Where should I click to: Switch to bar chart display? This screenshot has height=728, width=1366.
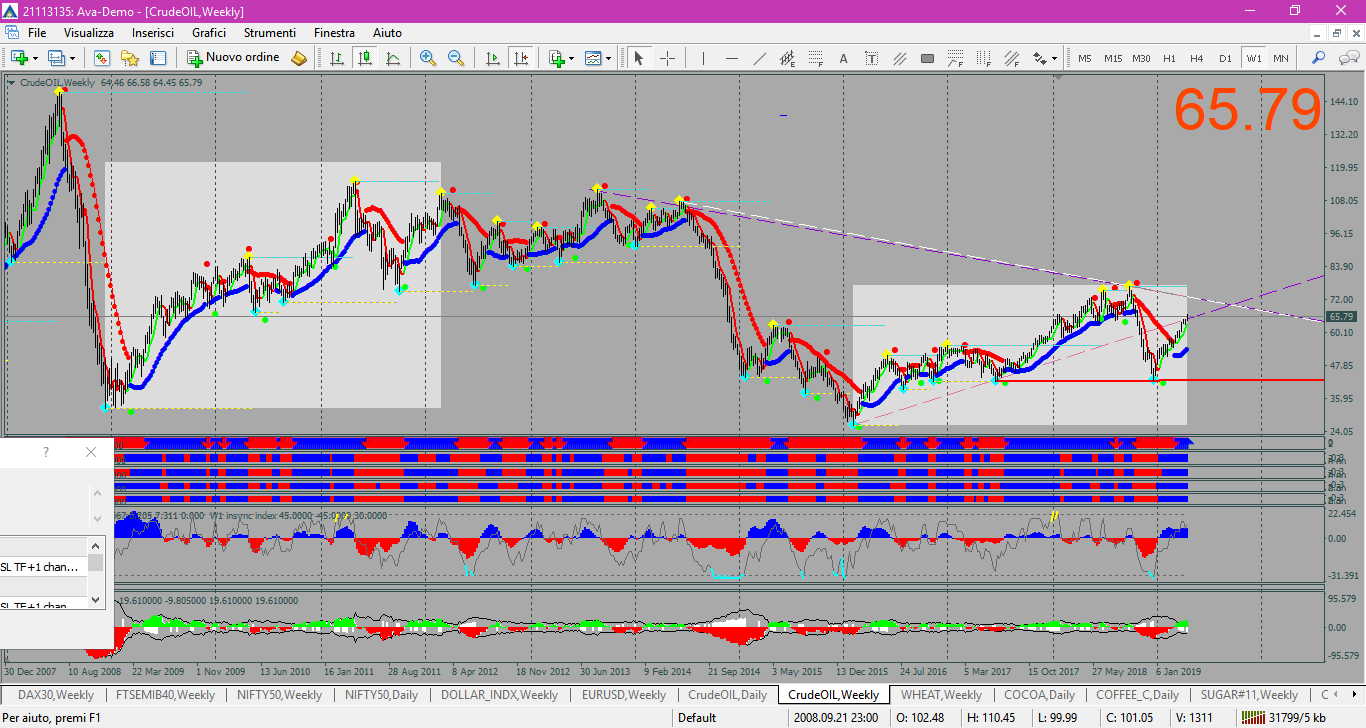tap(337, 58)
